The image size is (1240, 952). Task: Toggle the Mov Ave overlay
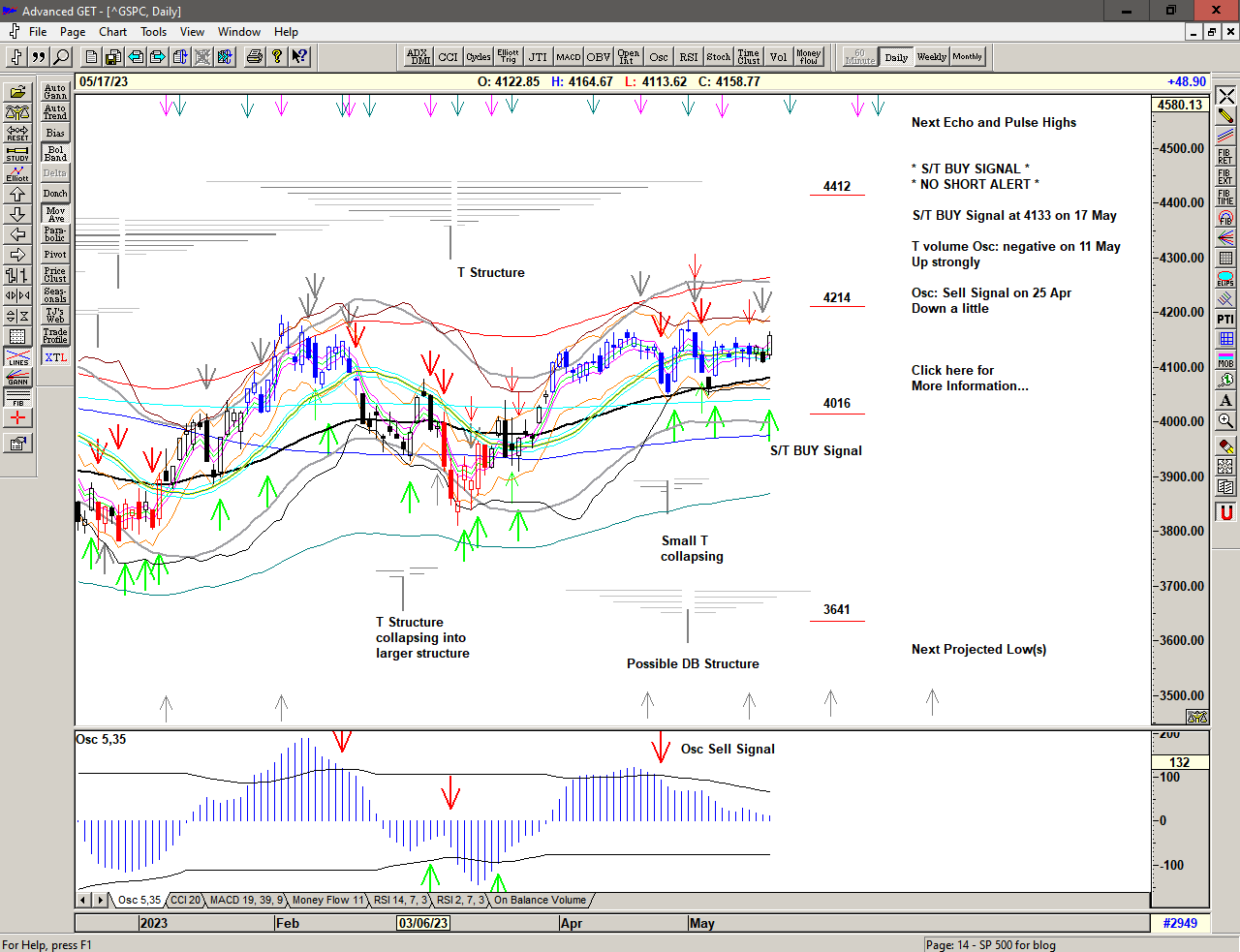pos(55,214)
